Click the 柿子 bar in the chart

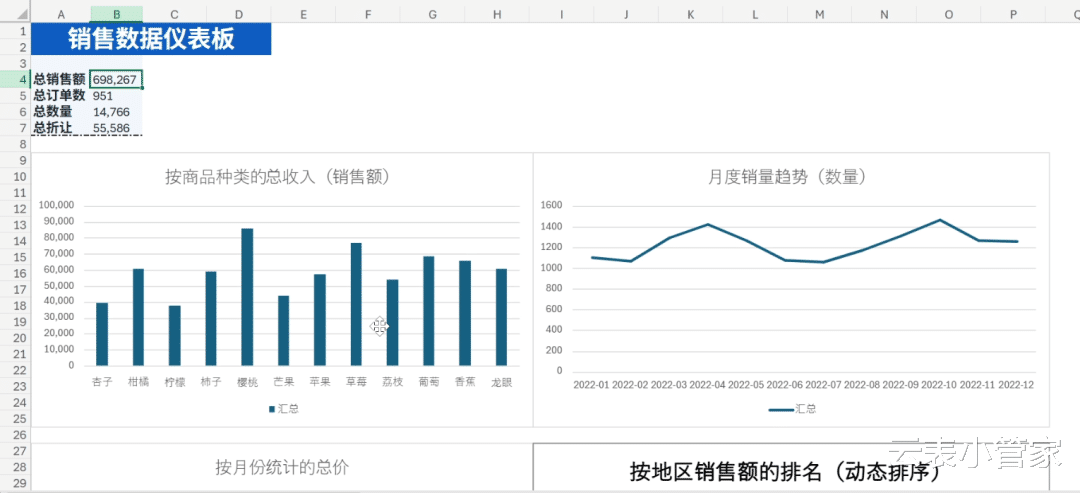pyautogui.click(x=211, y=318)
